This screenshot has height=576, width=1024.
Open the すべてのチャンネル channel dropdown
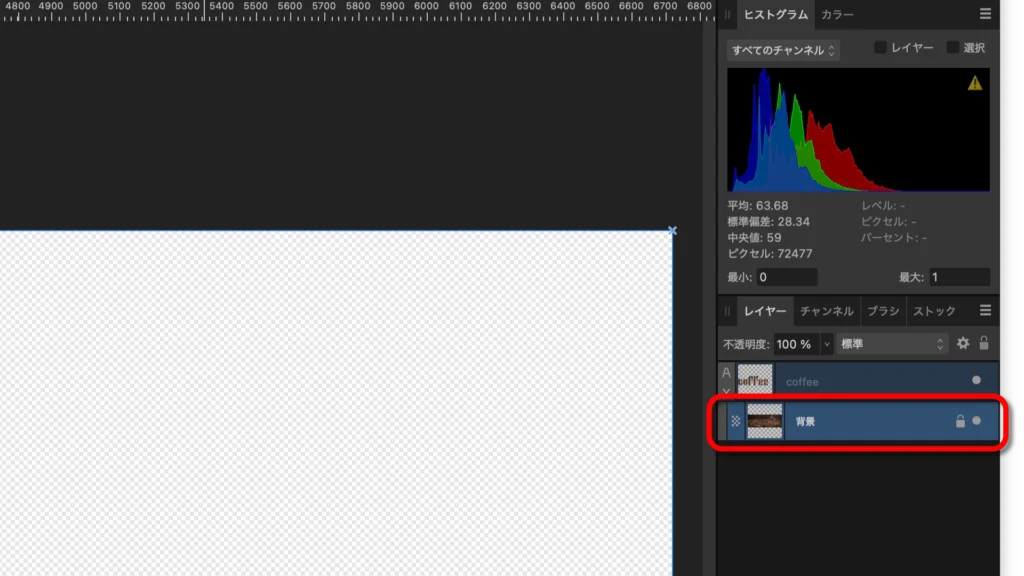point(783,50)
